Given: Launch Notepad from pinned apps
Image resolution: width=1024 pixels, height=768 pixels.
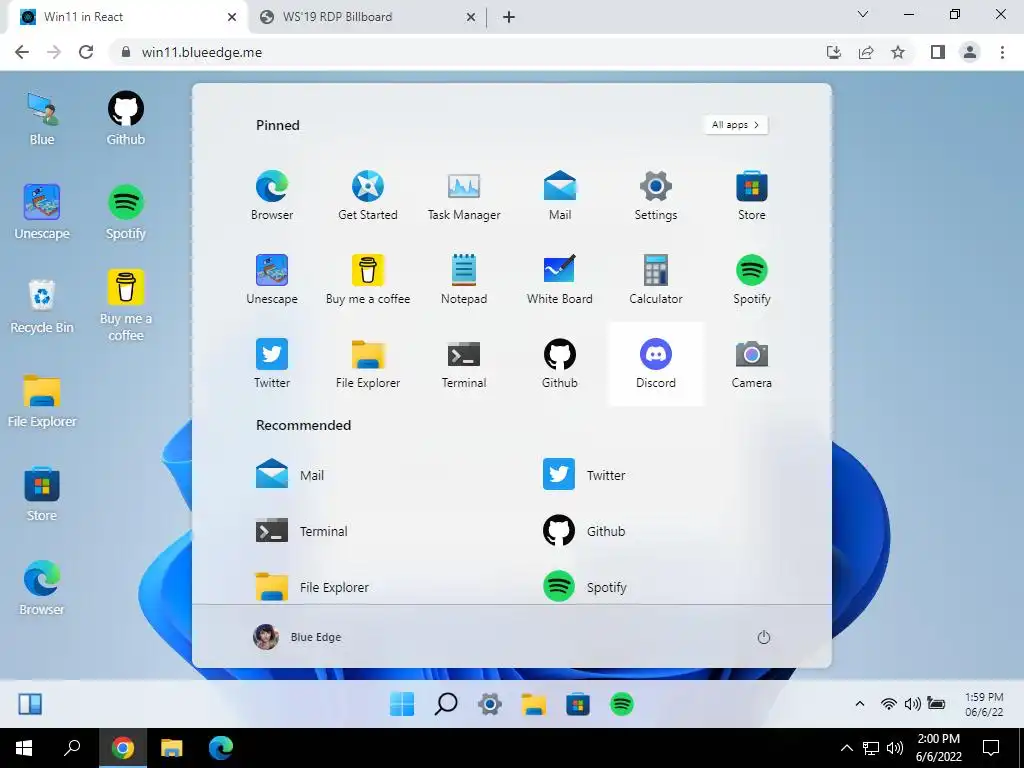Looking at the screenshot, I should pyautogui.click(x=464, y=280).
